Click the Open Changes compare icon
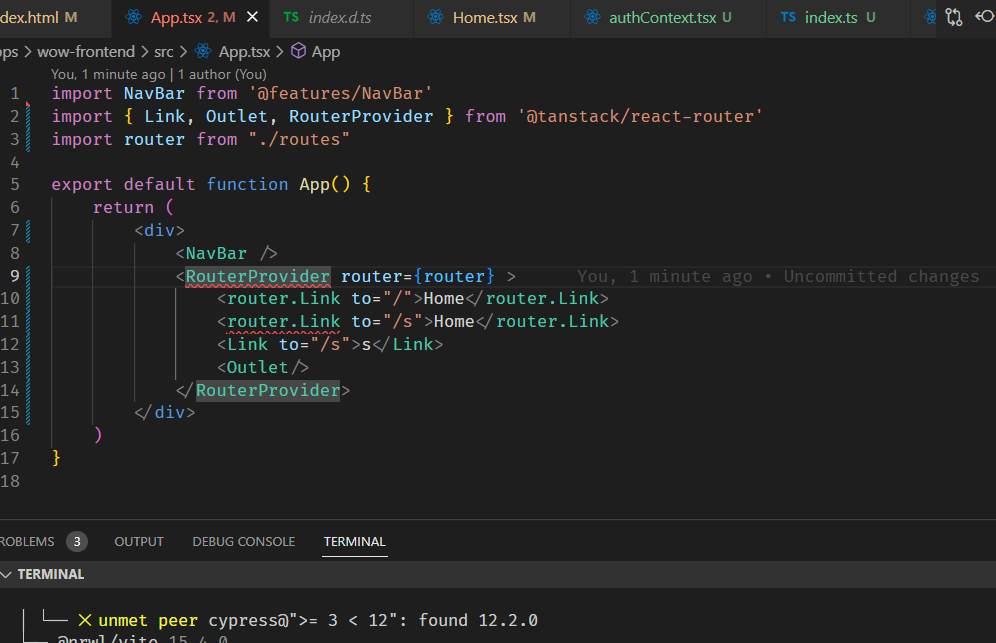 [954, 17]
